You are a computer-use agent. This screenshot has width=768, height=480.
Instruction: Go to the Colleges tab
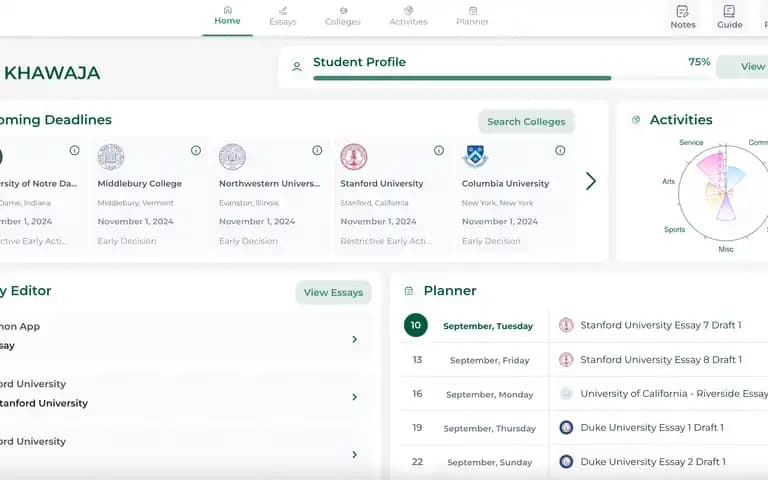pyautogui.click(x=343, y=16)
